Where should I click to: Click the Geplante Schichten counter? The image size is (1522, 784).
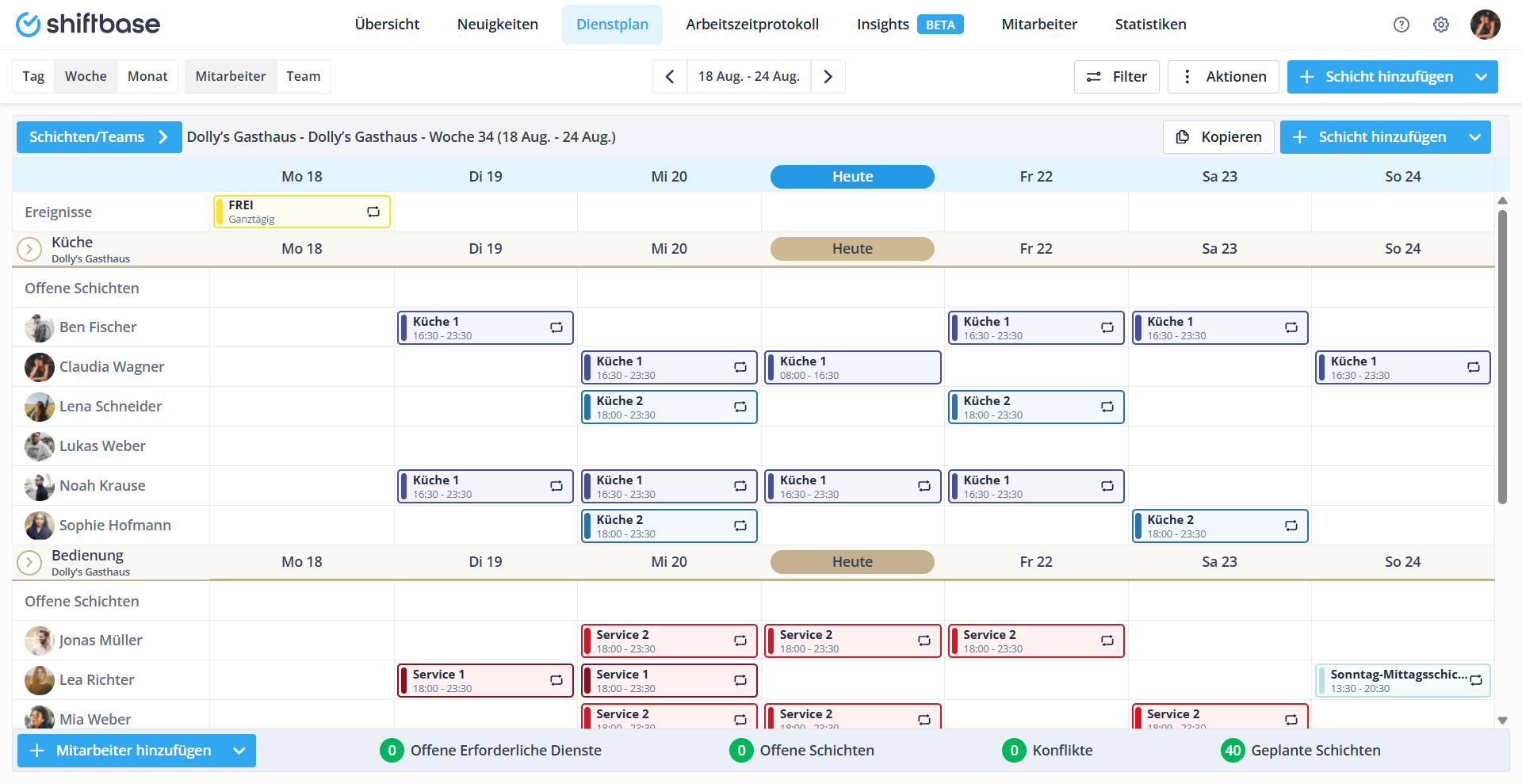(1301, 751)
